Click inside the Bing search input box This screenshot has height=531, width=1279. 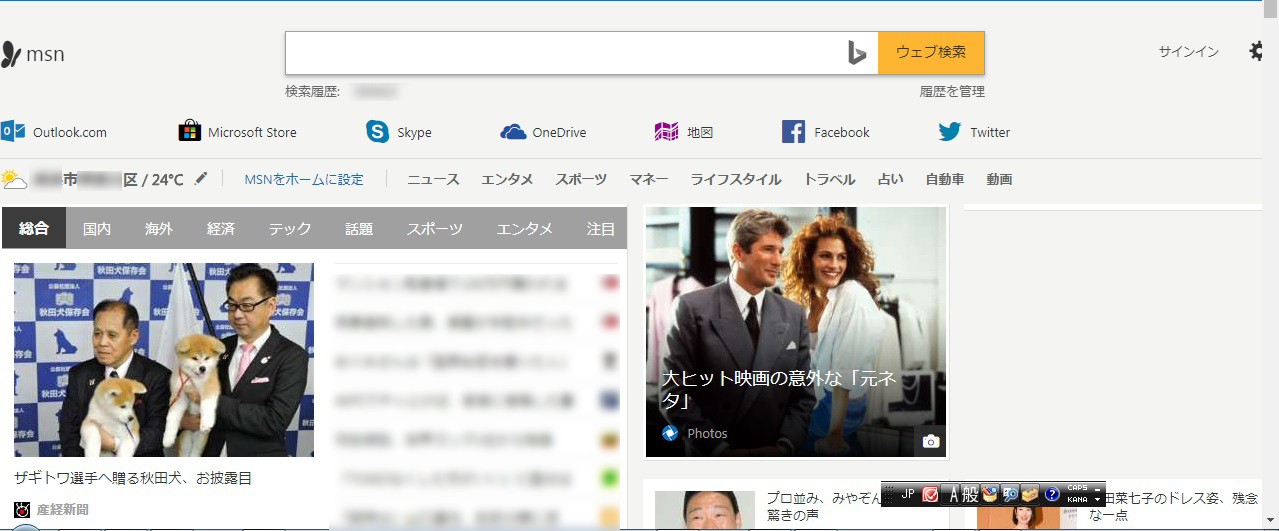(560, 53)
